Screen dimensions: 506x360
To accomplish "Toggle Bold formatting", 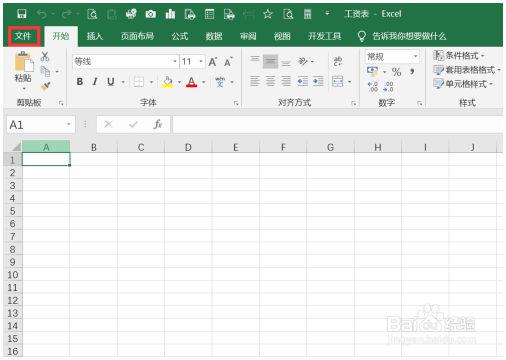I will pos(80,82).
